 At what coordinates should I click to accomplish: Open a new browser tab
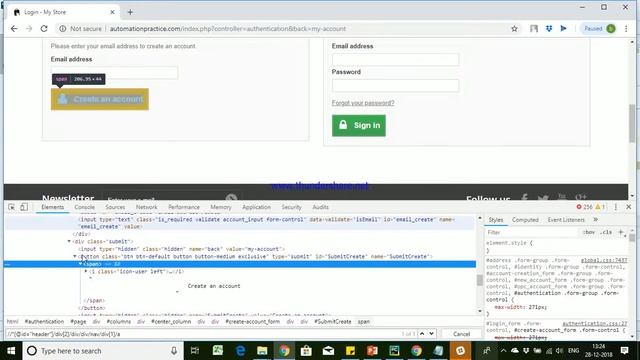click(130, 12)
